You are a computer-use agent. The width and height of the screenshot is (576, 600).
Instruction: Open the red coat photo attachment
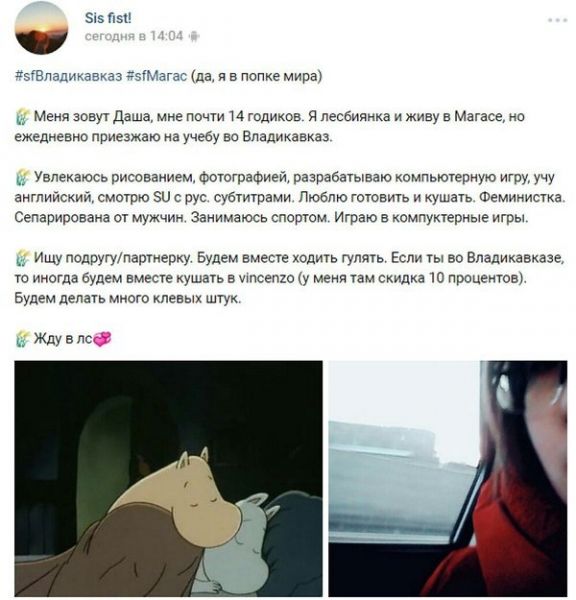coord(448,478)
